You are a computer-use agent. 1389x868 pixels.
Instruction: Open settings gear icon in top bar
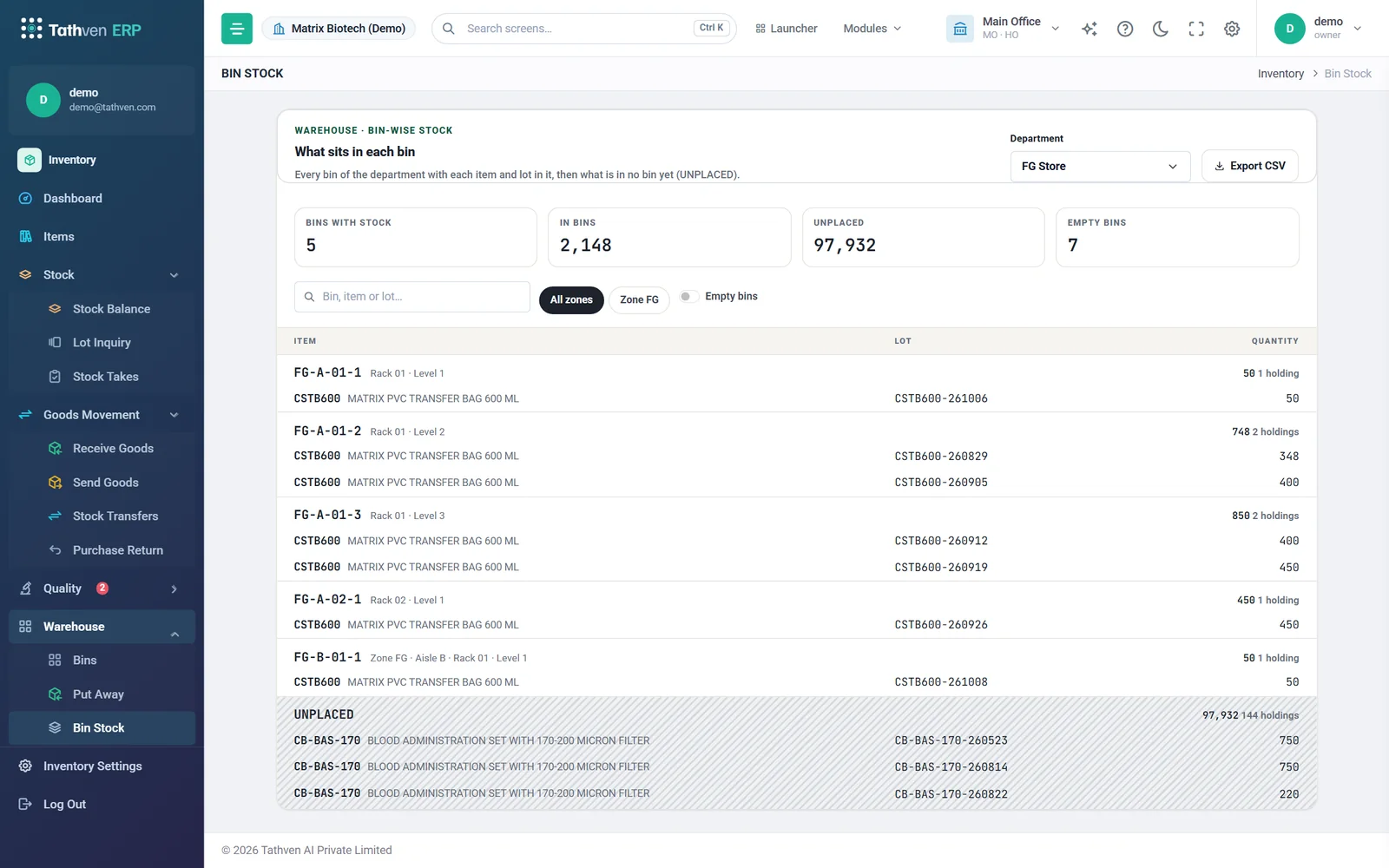(x=1232, y=29)
